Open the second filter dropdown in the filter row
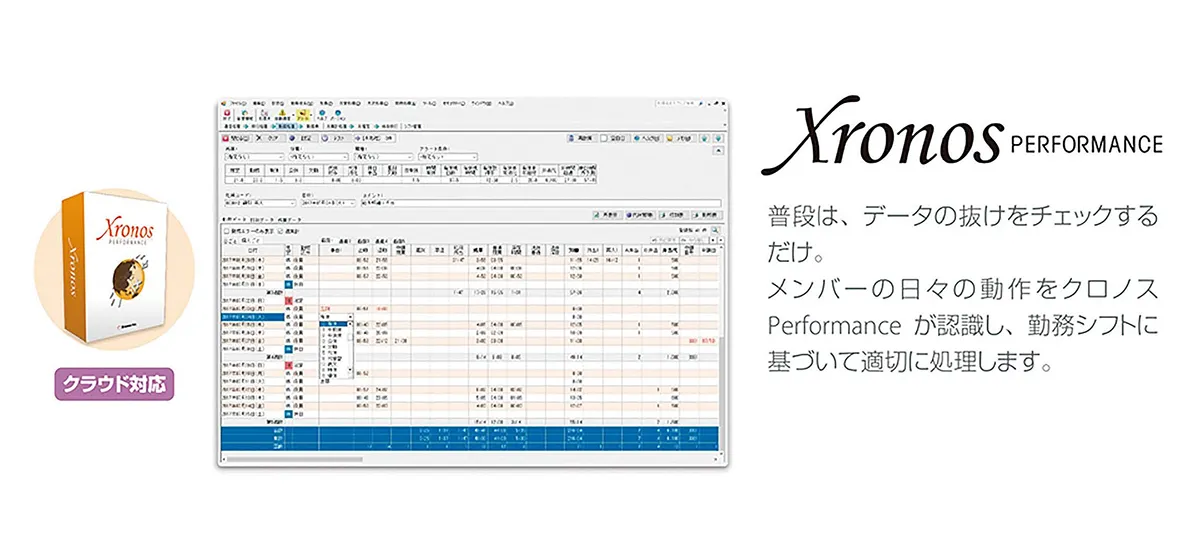 (x=318, y=157)
